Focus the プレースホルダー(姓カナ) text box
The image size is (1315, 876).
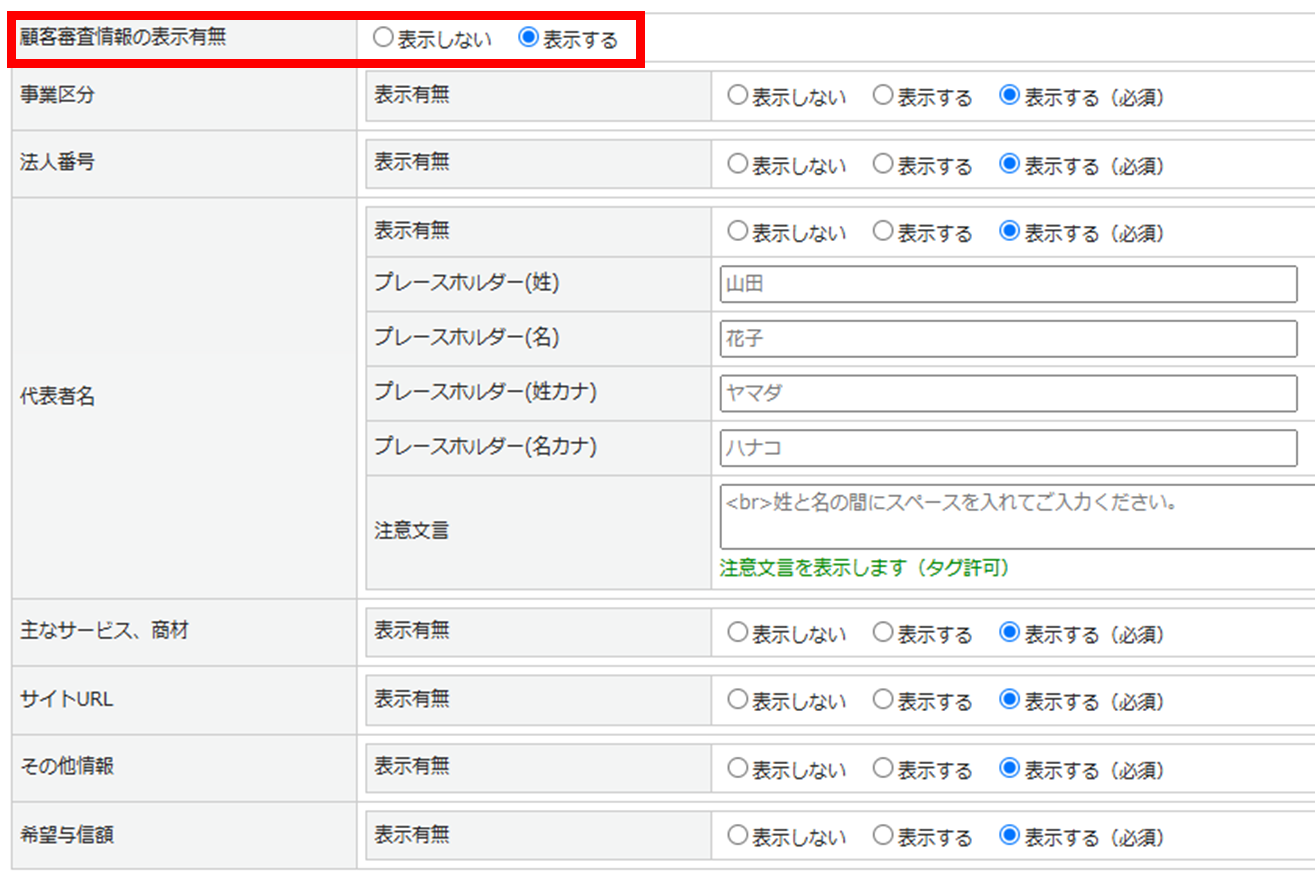(x=1008, y=394)
